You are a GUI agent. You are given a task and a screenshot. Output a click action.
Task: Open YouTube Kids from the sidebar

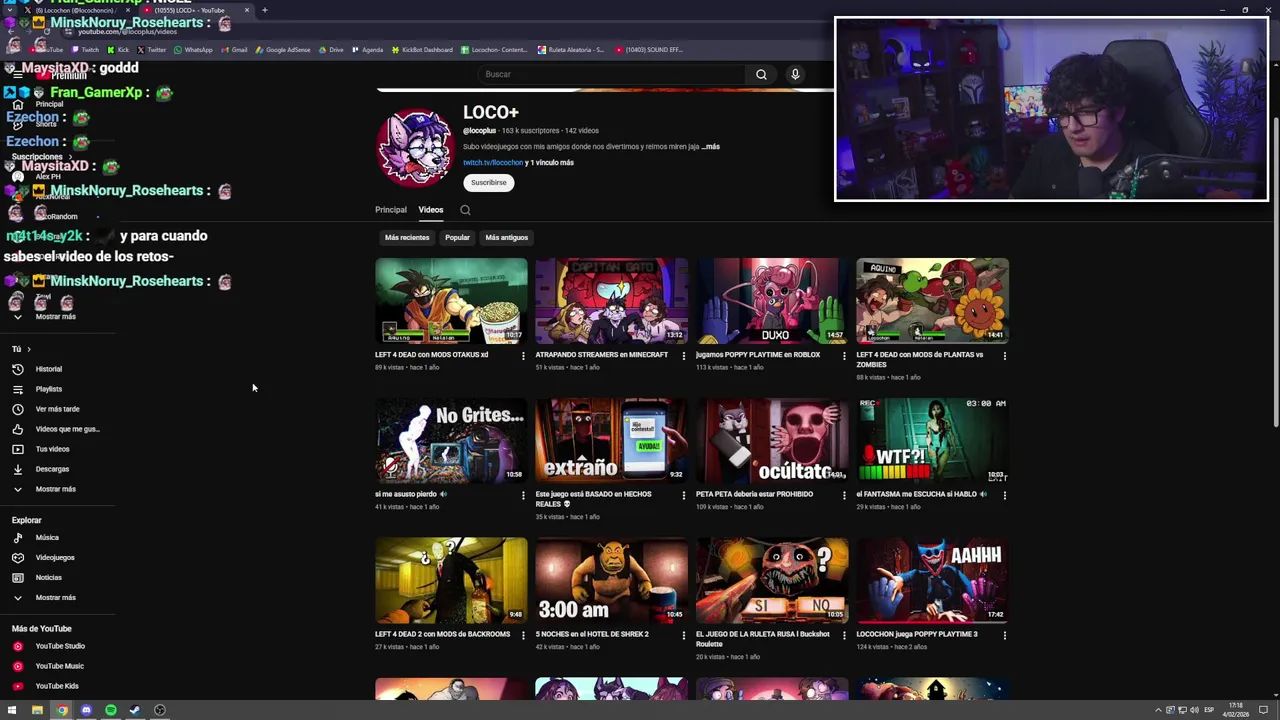57,686
